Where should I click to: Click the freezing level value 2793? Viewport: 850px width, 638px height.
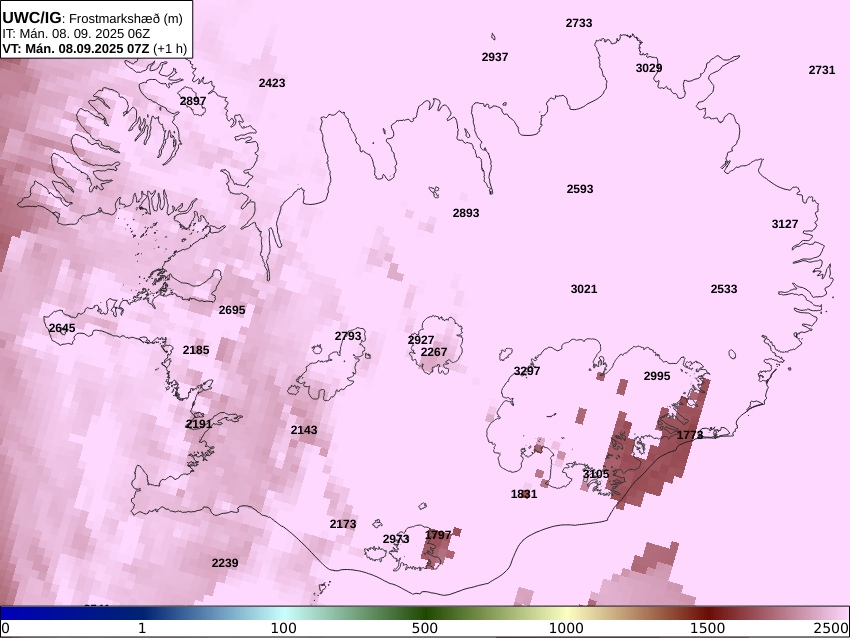point(348,336)
